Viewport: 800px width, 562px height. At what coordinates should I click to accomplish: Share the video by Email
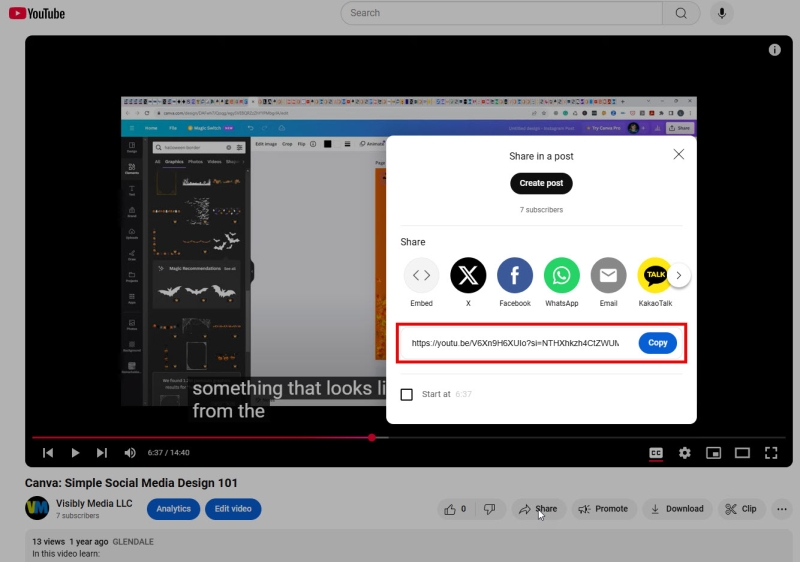(608, 282)
